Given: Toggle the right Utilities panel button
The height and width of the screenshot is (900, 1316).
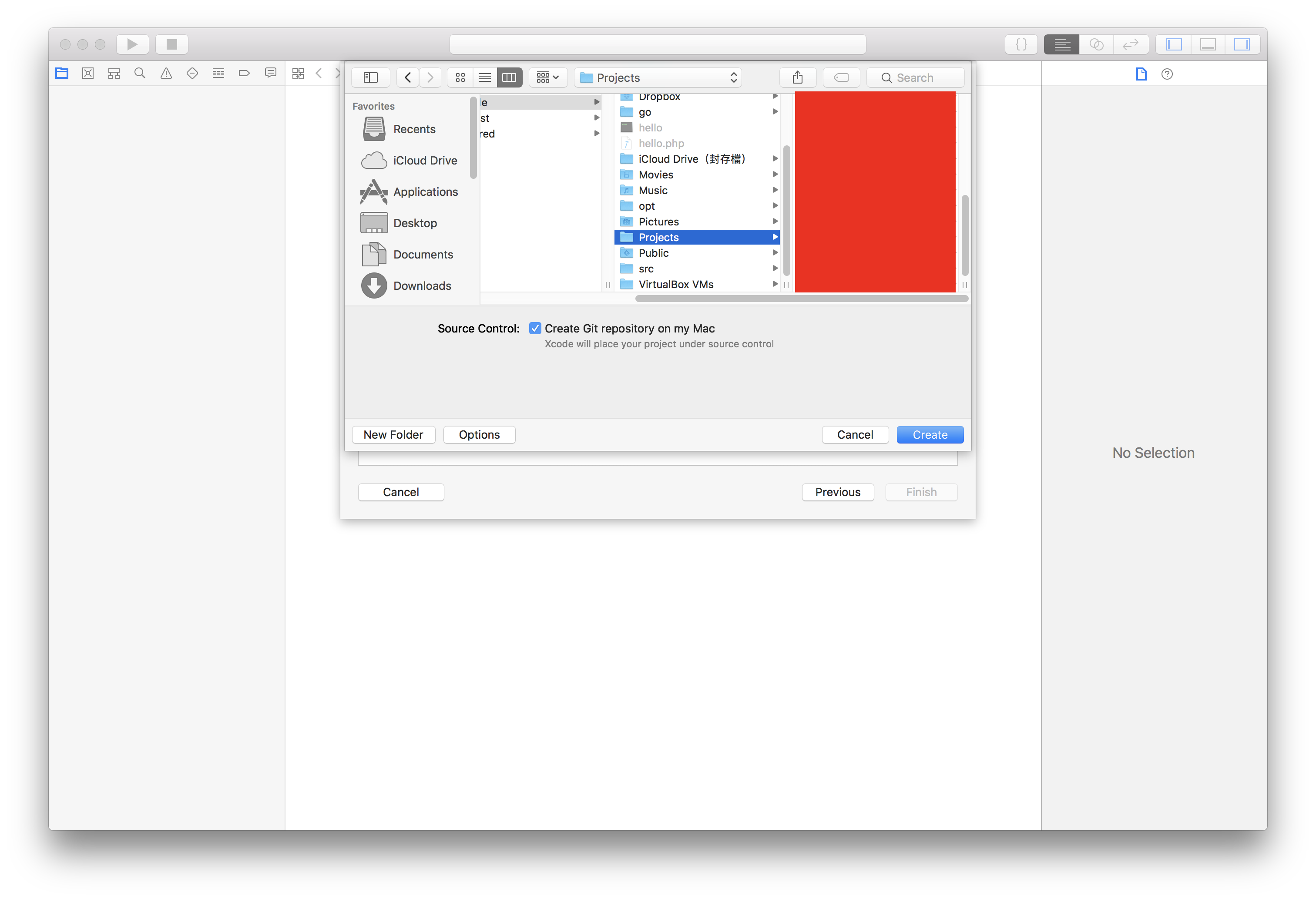Looking at the screenshot, I should 1241,44.
